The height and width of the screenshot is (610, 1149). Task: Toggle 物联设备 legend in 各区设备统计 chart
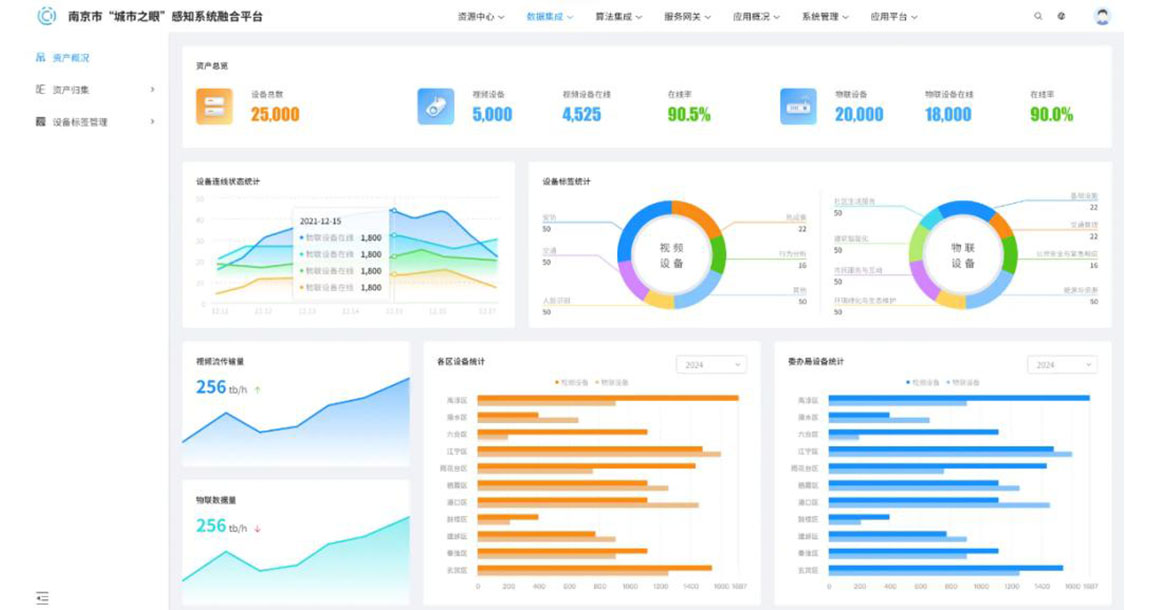[612, 382]
